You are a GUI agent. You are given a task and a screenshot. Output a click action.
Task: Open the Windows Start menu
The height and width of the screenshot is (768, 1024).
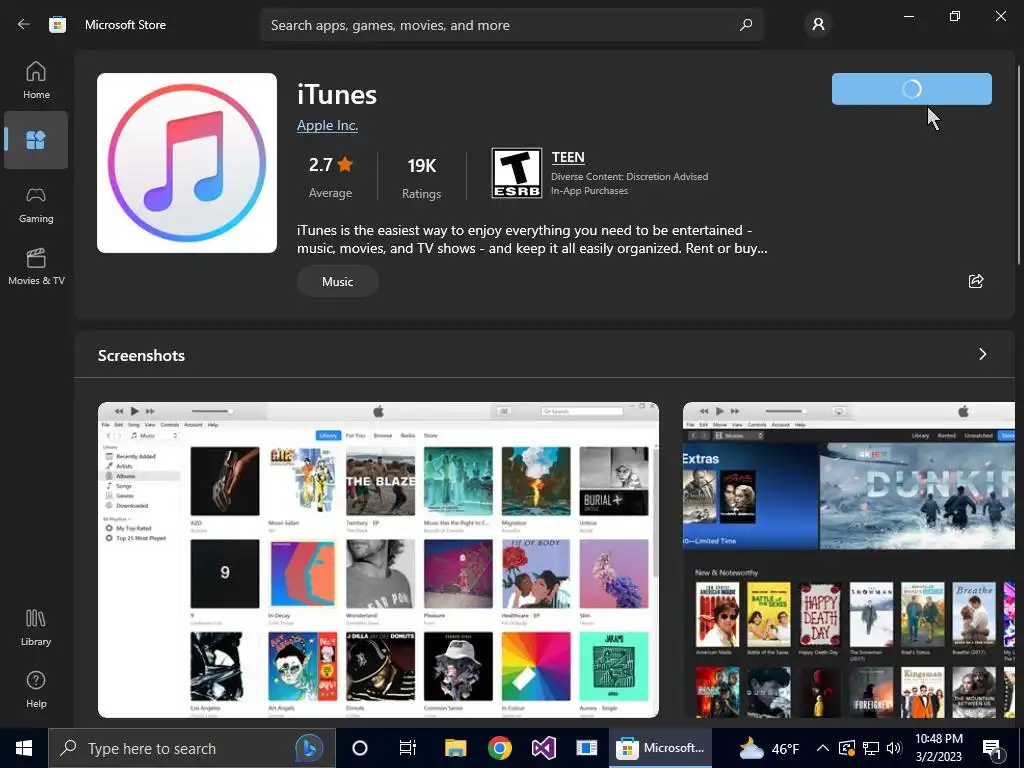[x=24, y=748]
